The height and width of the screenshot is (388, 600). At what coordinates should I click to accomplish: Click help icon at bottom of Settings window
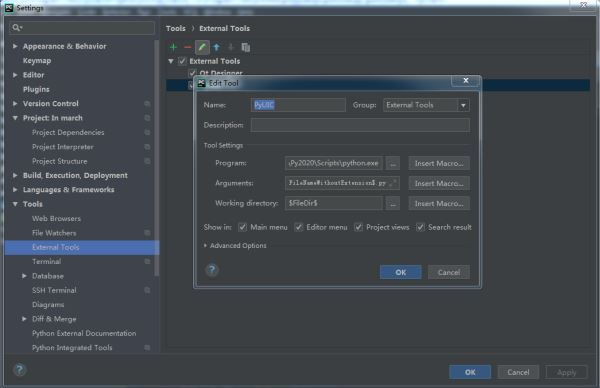pos(20,370)
